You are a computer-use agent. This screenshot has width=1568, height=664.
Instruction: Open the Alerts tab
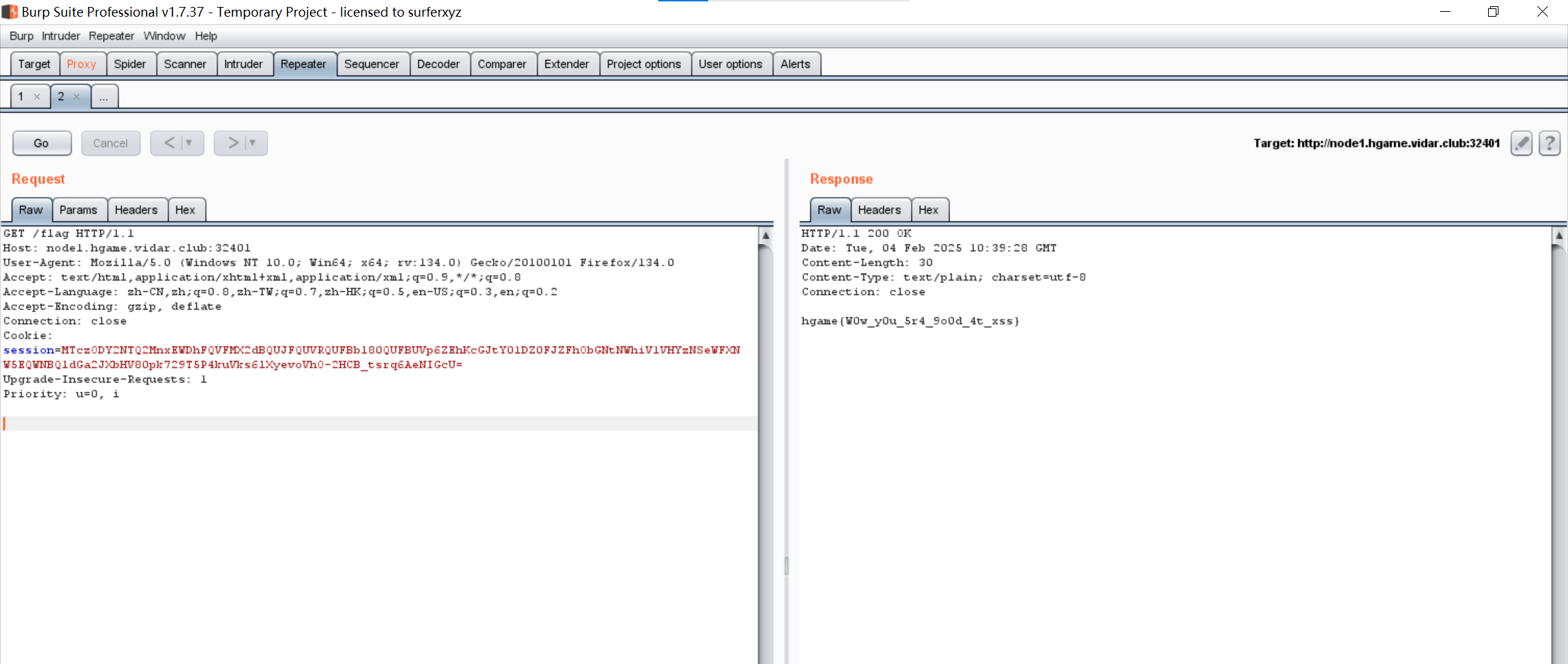click(x=795, y=64)
